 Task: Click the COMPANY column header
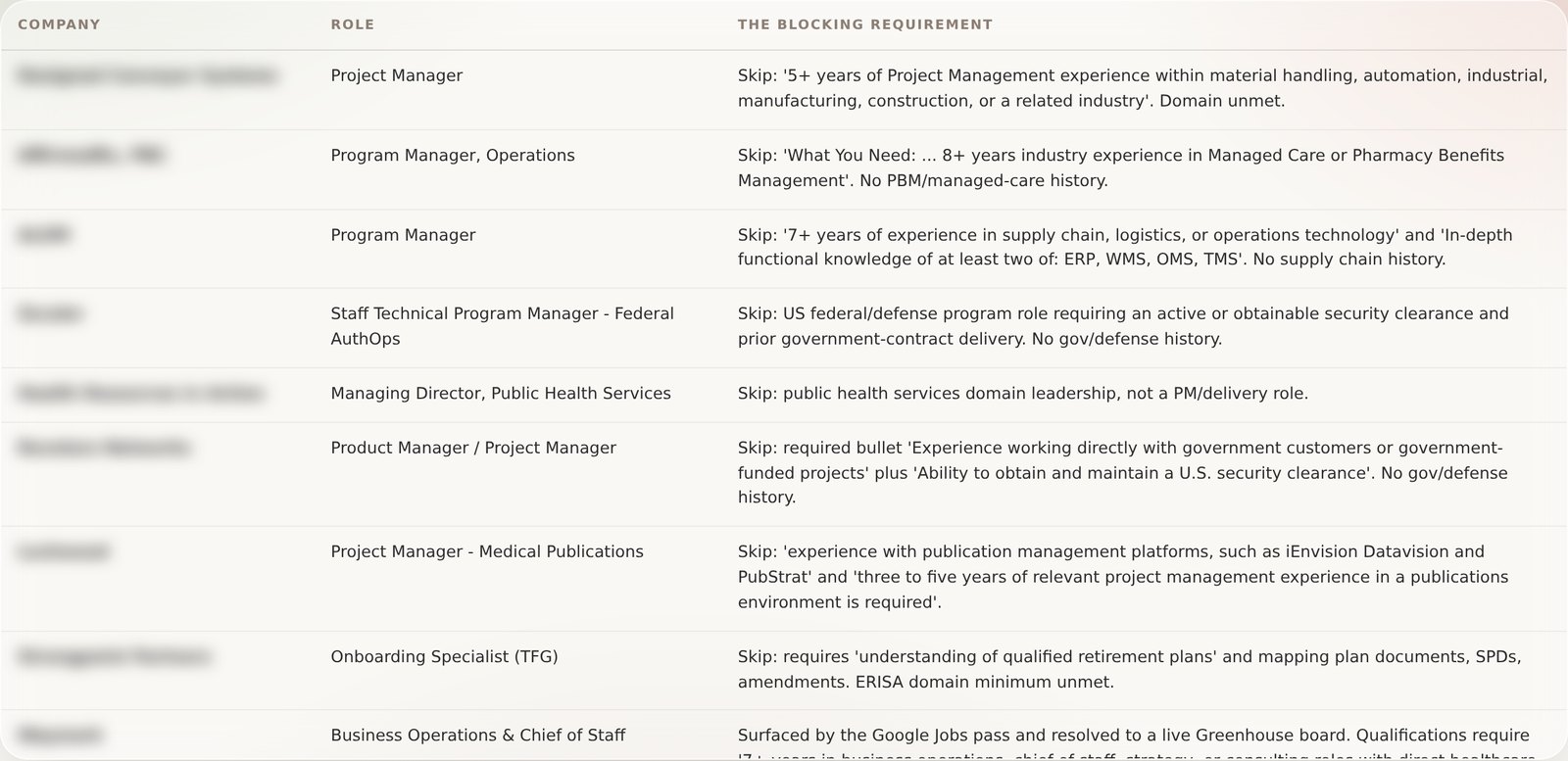[59, 24]
